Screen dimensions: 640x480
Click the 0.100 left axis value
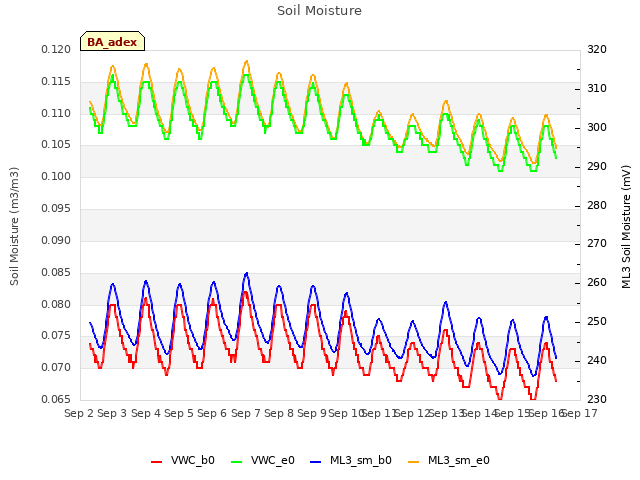point(56,176)
